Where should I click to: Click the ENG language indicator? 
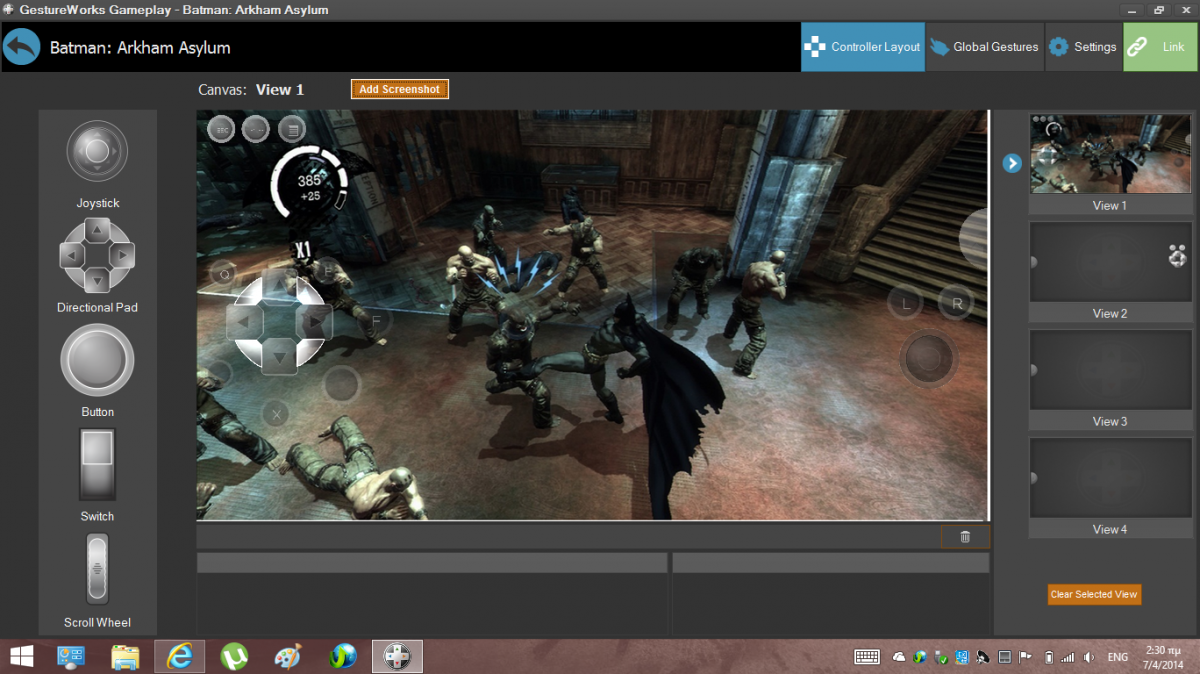tap(1118, 657)
